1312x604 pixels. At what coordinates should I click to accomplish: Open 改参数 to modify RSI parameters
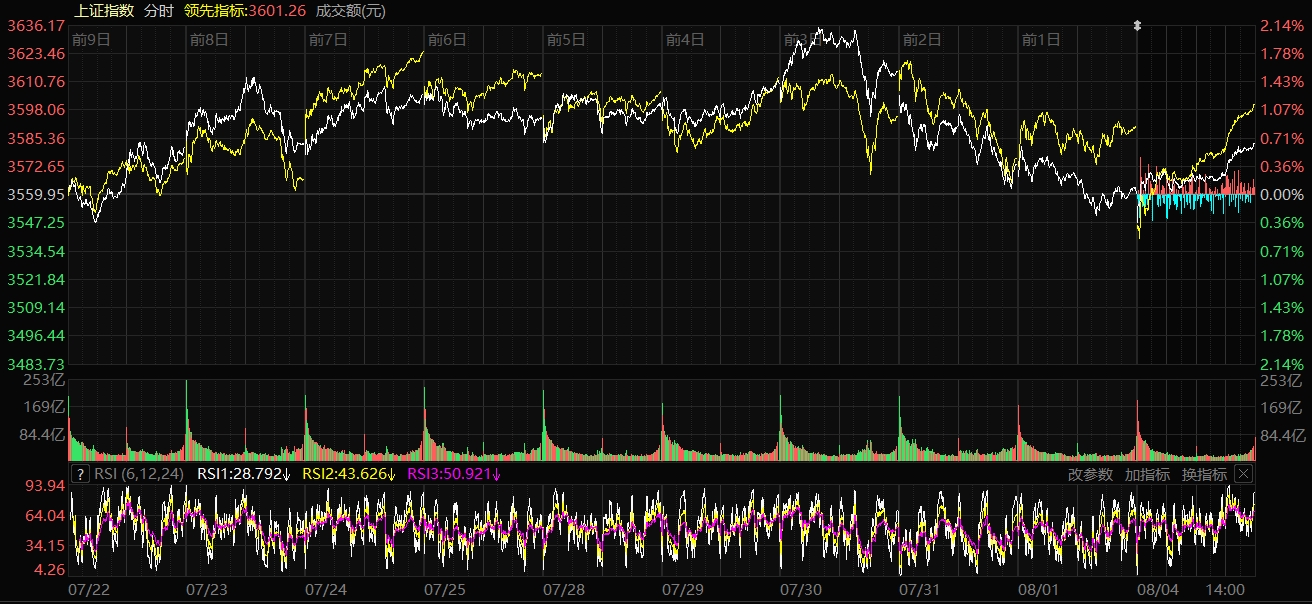click(1089, 474)
